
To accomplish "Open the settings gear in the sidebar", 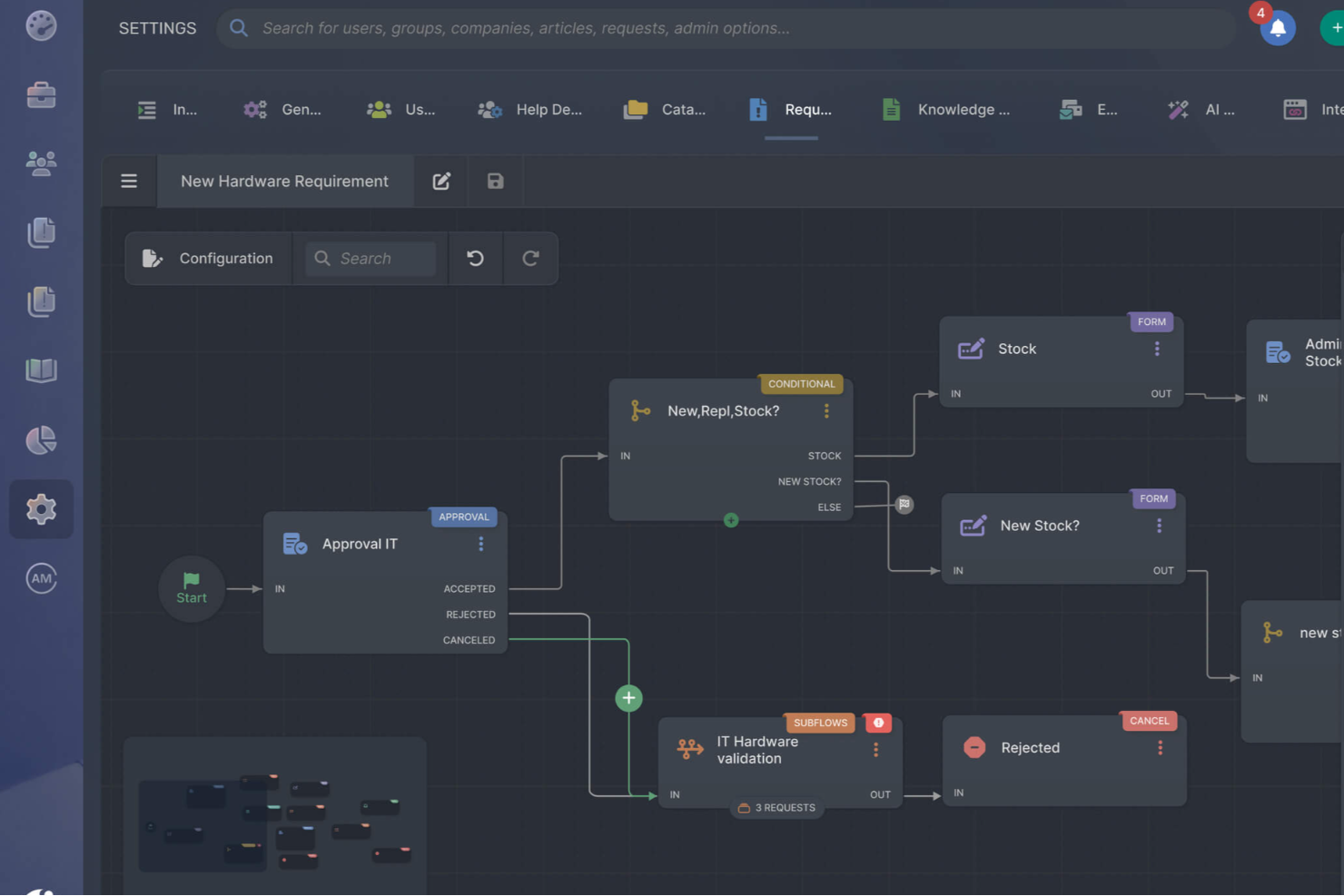I will coord(42,509).
